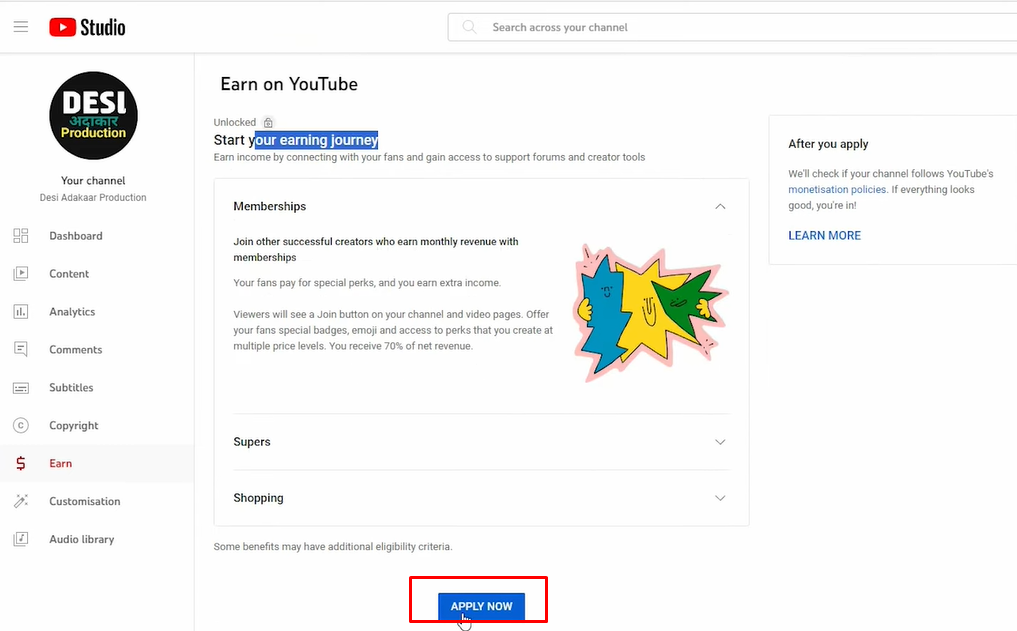Click the additional eligibility criteria note

[333, 547]
